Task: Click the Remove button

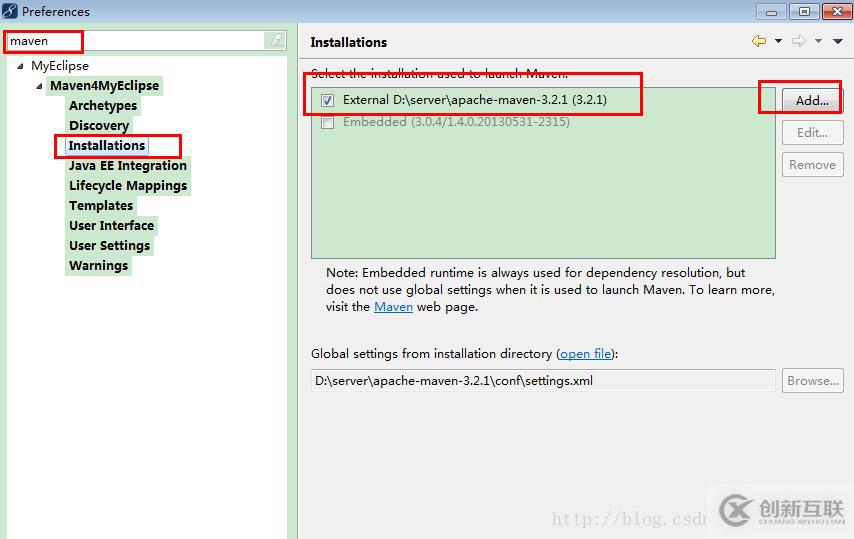Action: (812, 164)
